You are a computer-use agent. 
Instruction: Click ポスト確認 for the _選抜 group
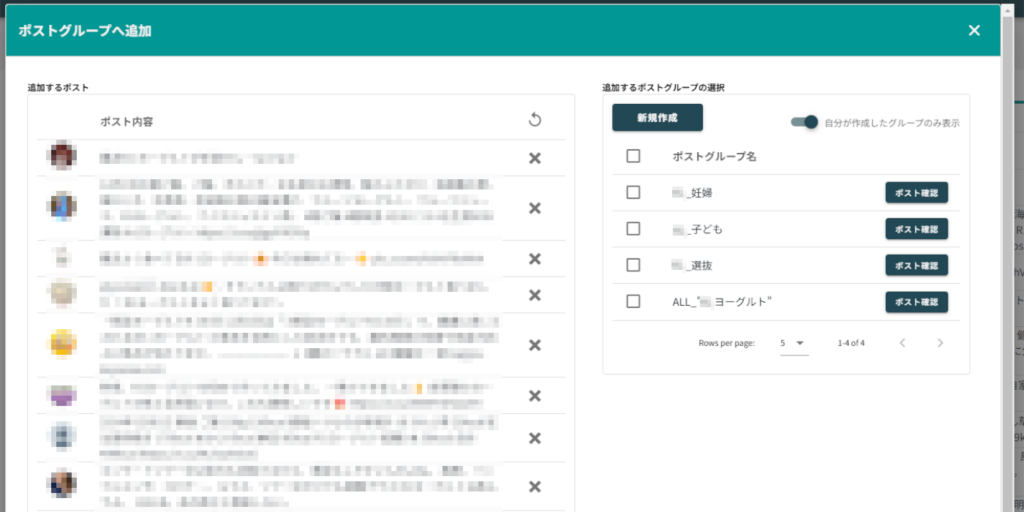click(x=917, y=265)
